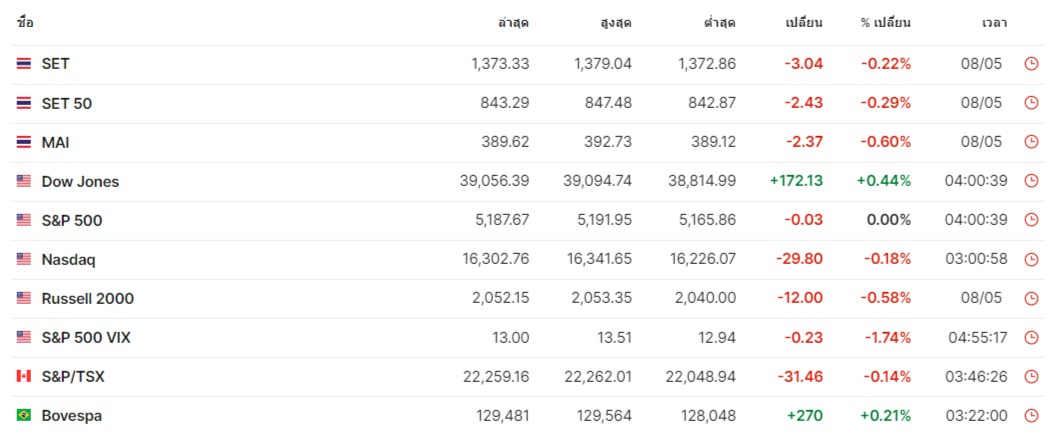Click the ชื่อ column header
This screenshot has height=434, width=1052.
[25, 22]
